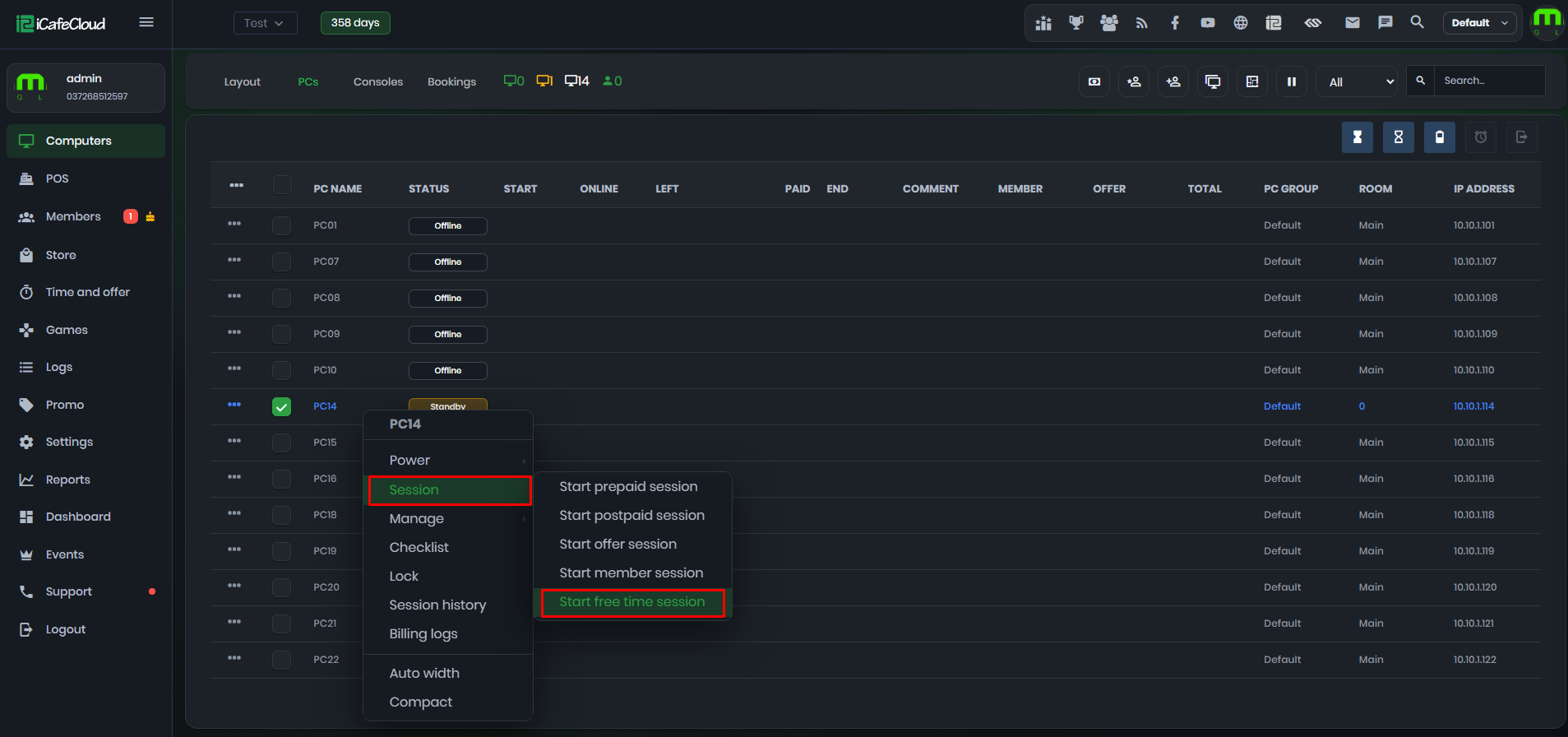The height and width of the screenshot is (737, 1568).
Task: Open the All filter dropdown
Action: [x=1357, y=81]
